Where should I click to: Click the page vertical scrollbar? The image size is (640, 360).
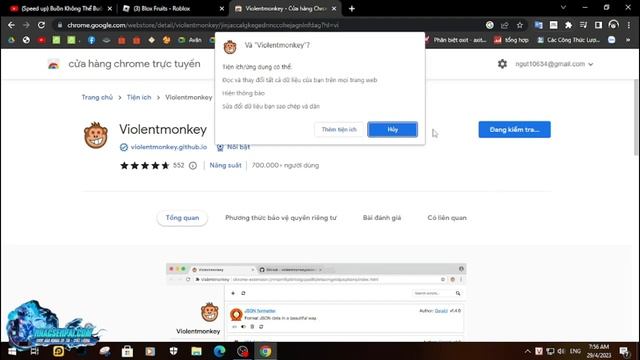636,118
